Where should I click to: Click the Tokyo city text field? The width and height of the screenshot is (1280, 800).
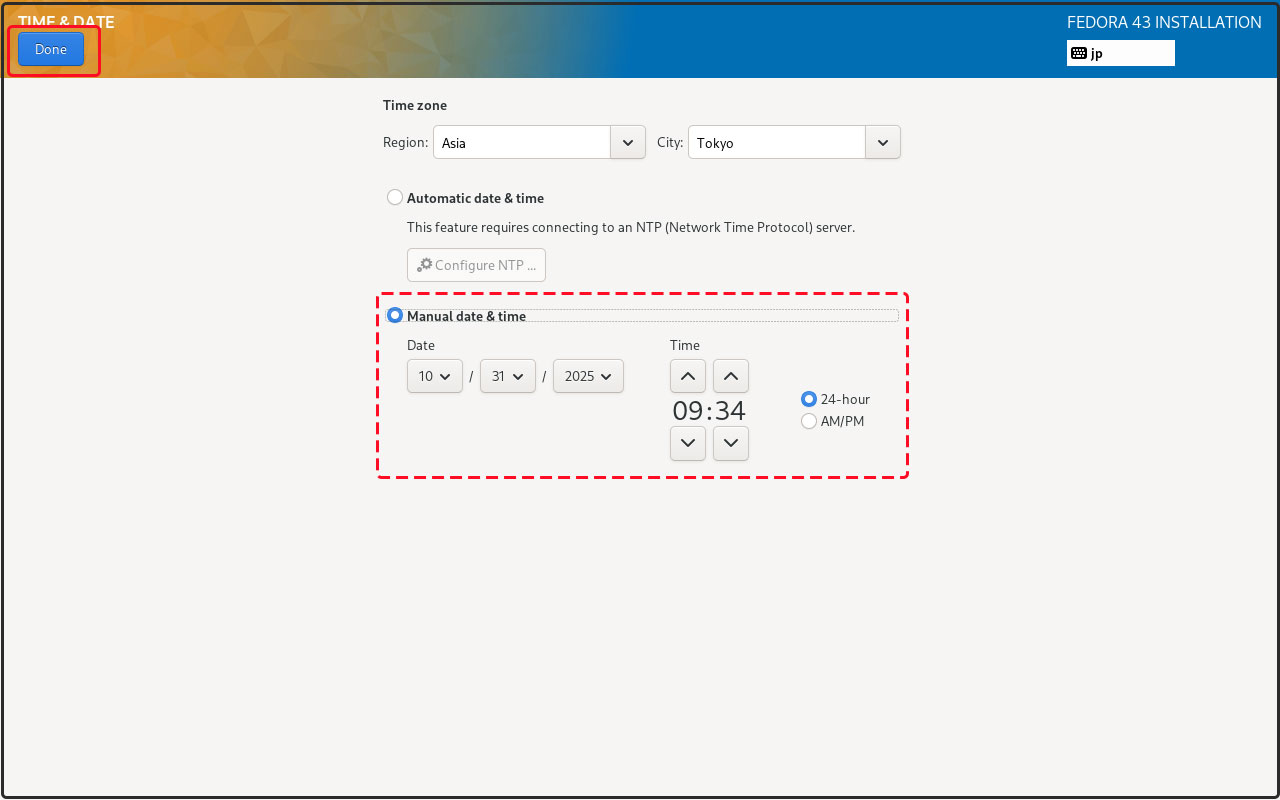[776, 142]
